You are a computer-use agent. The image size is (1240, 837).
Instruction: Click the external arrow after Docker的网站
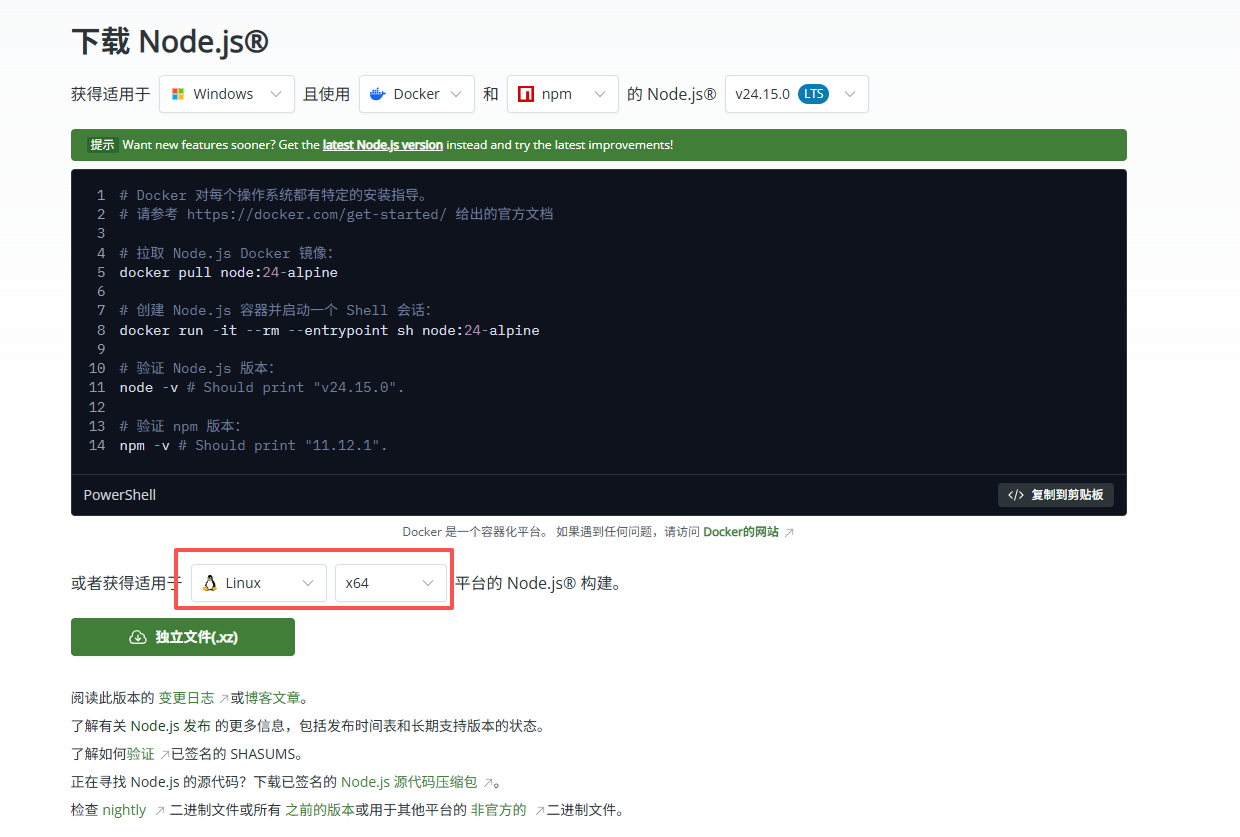(x=789, y=533)
